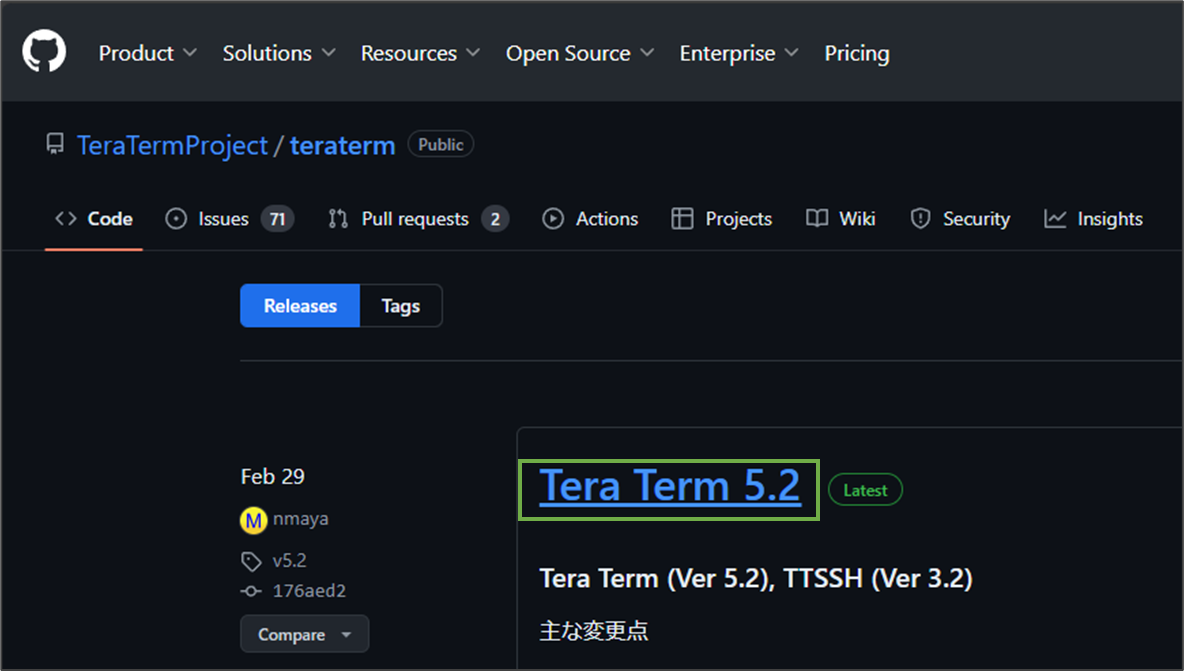Screen dimensions: 1184x671
Task: Click the commit icon beside 176aed2
Action: point(251,591)
